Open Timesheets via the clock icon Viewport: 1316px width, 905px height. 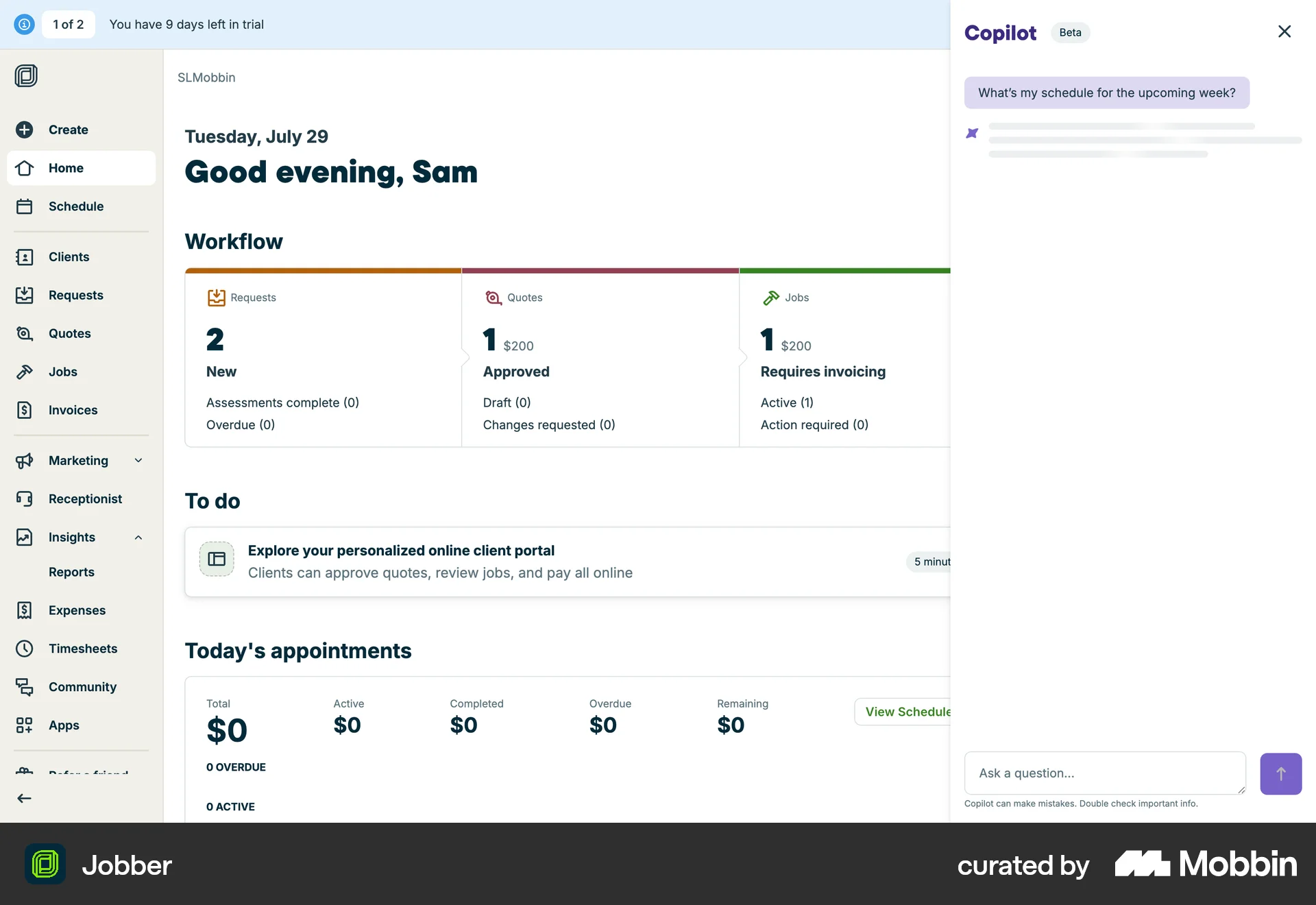tap(25, 649)
